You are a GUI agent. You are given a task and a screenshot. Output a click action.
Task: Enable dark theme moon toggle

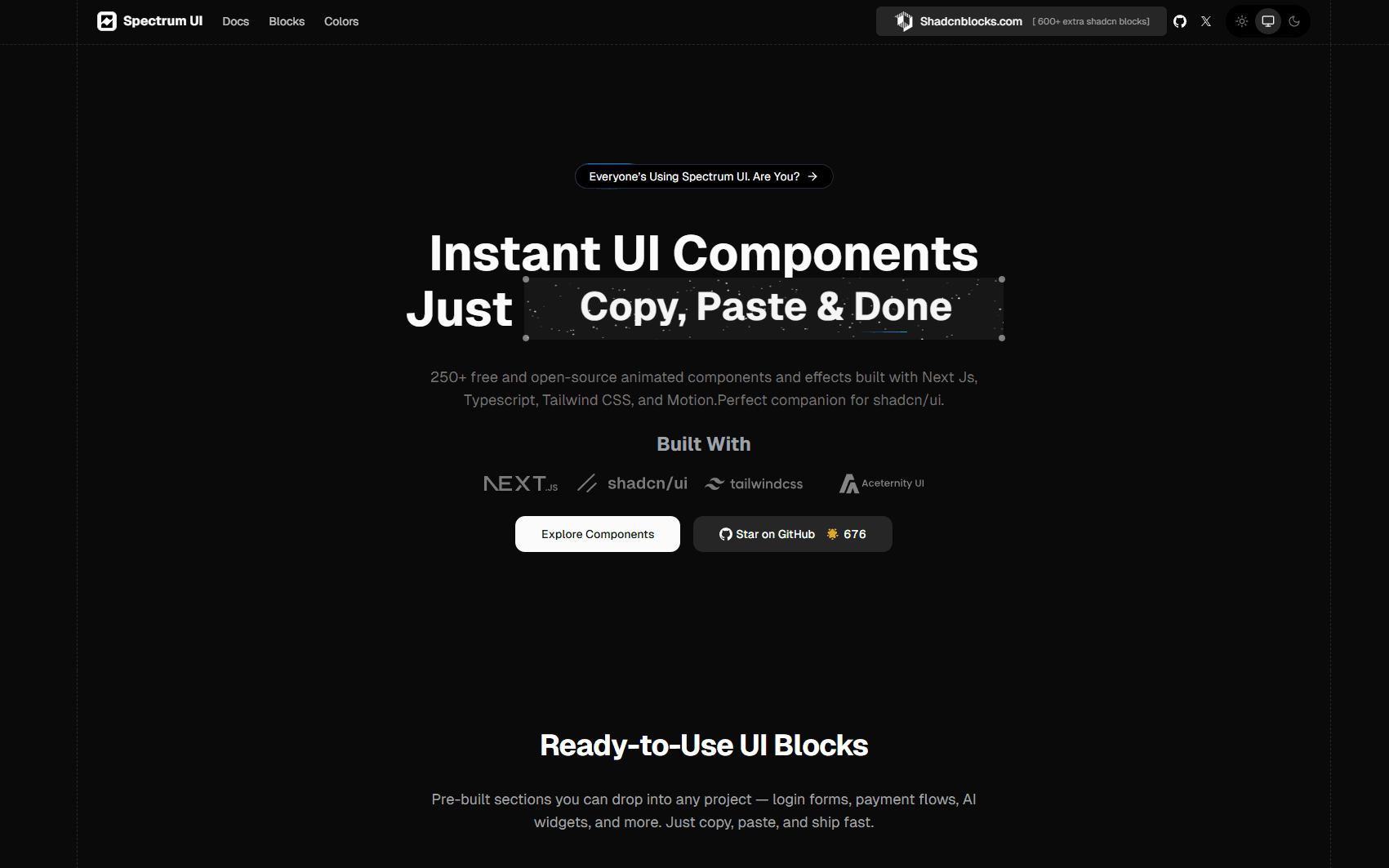[1294, 21]
